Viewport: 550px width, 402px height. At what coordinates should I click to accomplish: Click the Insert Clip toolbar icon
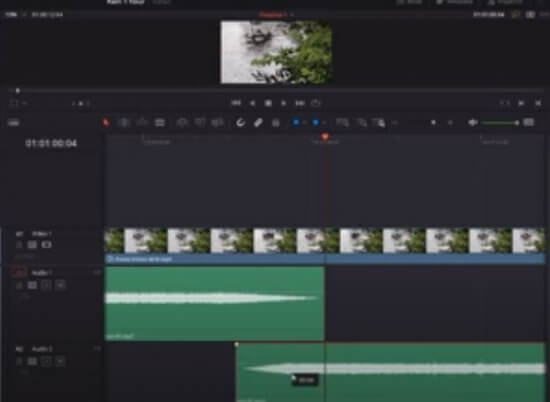click(182, 122)
